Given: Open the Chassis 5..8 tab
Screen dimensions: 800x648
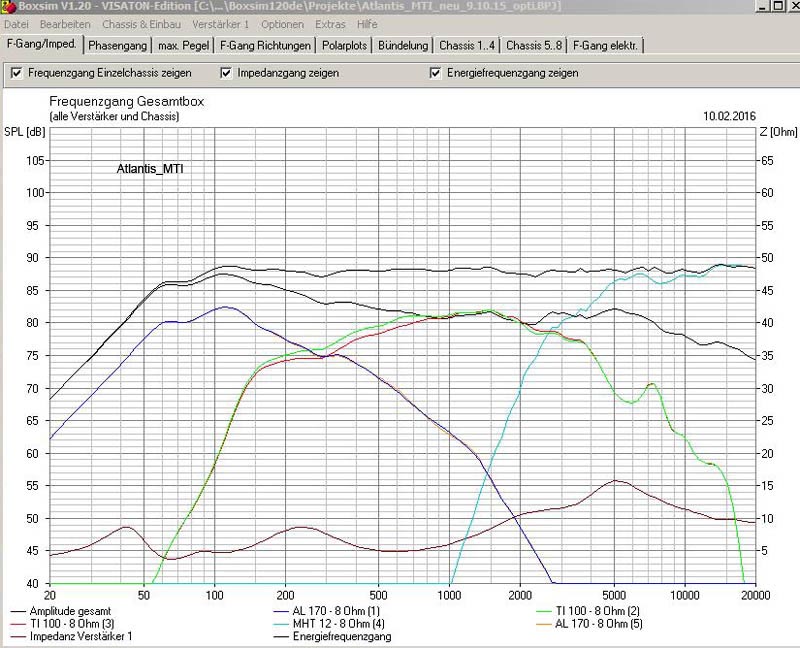Looking at the screenshot, I should [533, 46].
